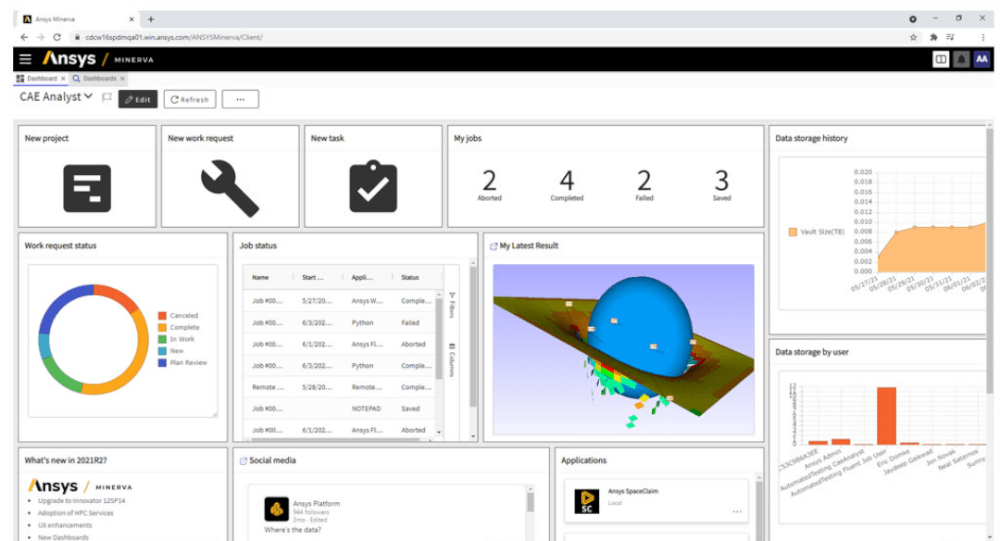This screenshot has height=541, width=1000.
Task: Sort by Status column header
Action: click(x=410, y=278)
